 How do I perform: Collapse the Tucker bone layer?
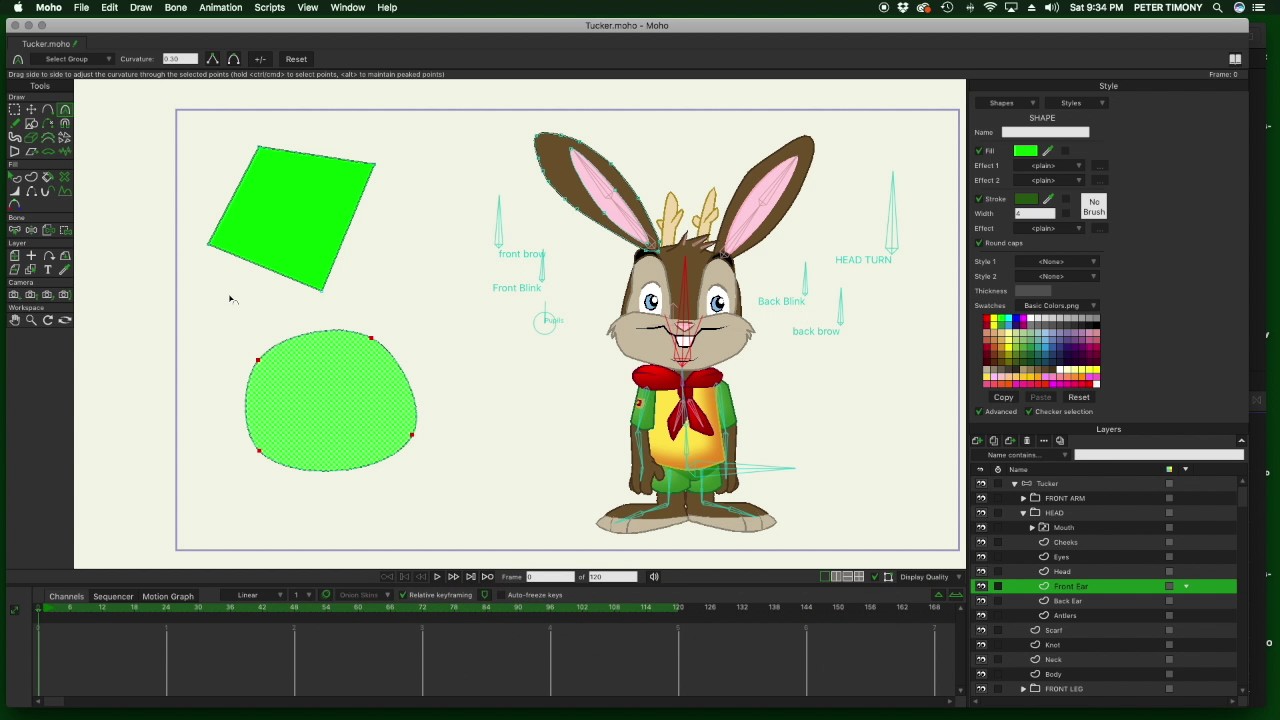1014,484
